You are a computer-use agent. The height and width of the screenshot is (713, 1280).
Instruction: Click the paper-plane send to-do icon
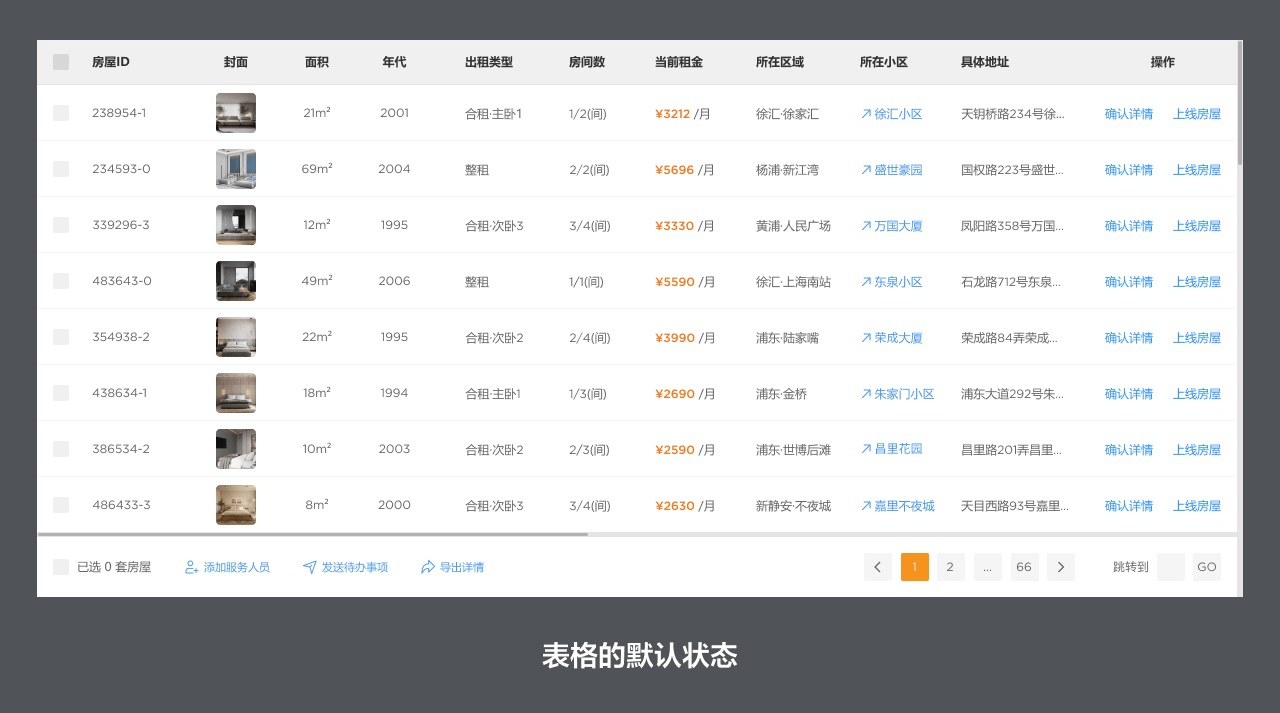309,567
